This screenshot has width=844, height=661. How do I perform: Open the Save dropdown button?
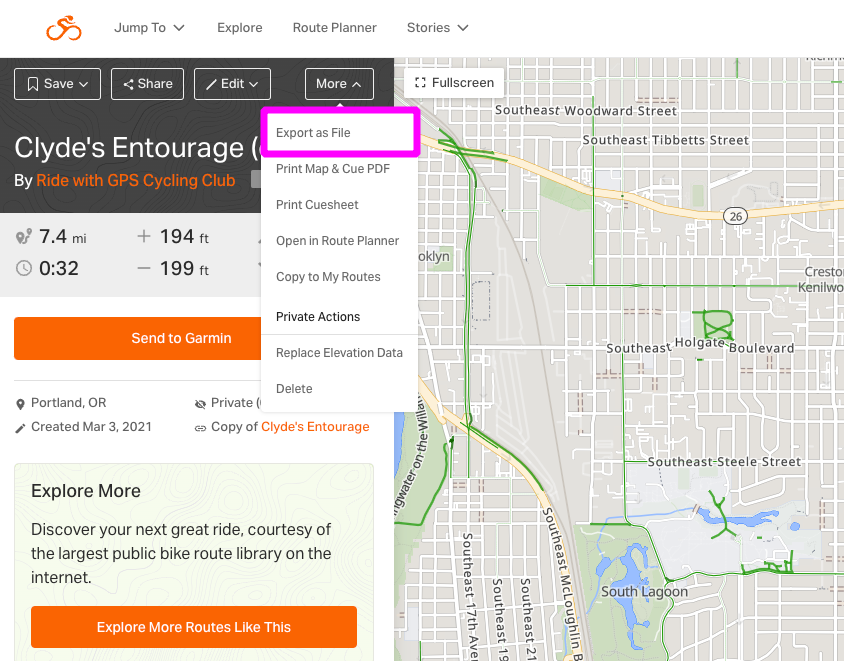click(58, 84)
